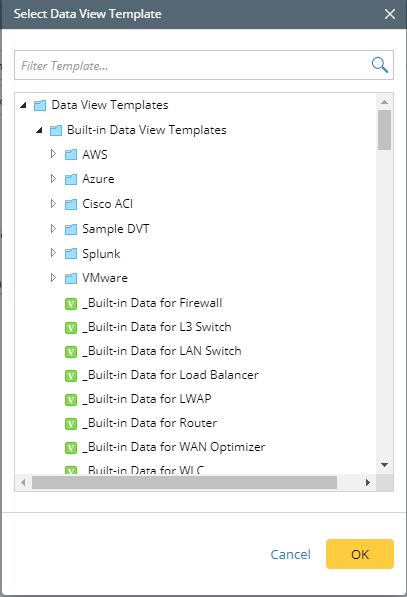This screenshot has height=597, width=407.
Task: Expand the Azure folder
Action: coord(53,179)
